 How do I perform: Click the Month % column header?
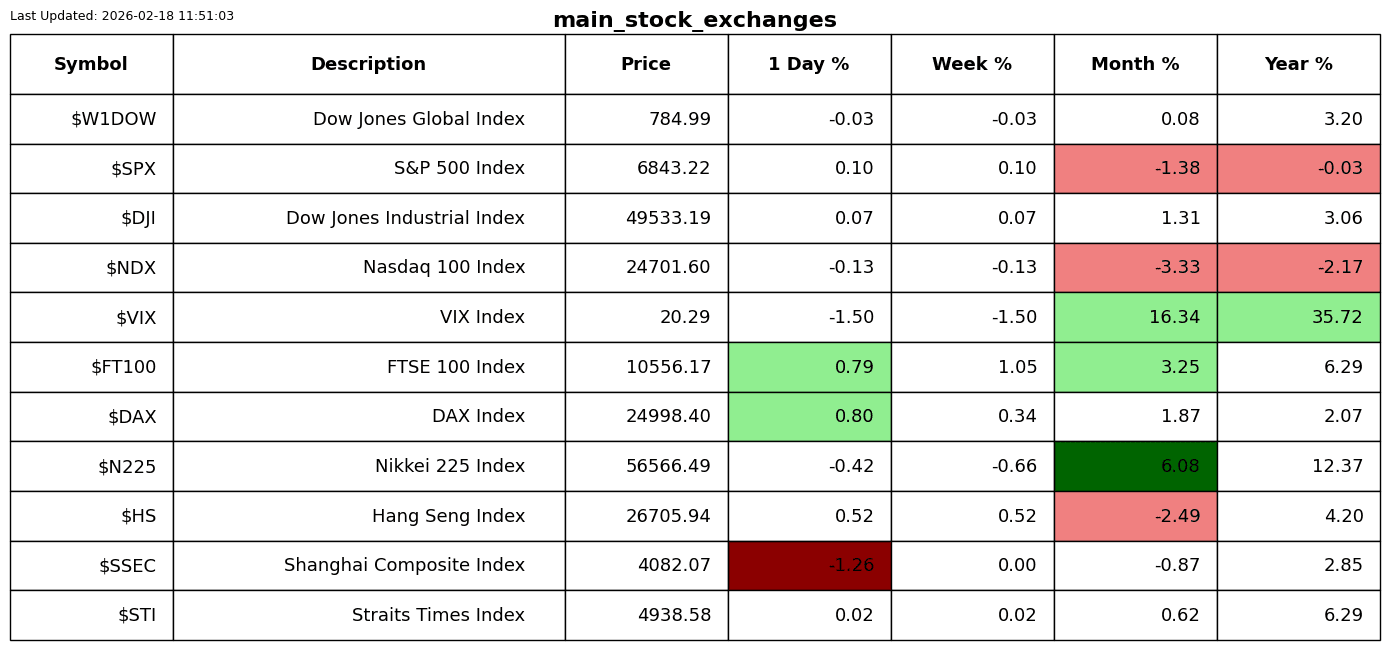pyautogui.click(x=1135, y=64)
